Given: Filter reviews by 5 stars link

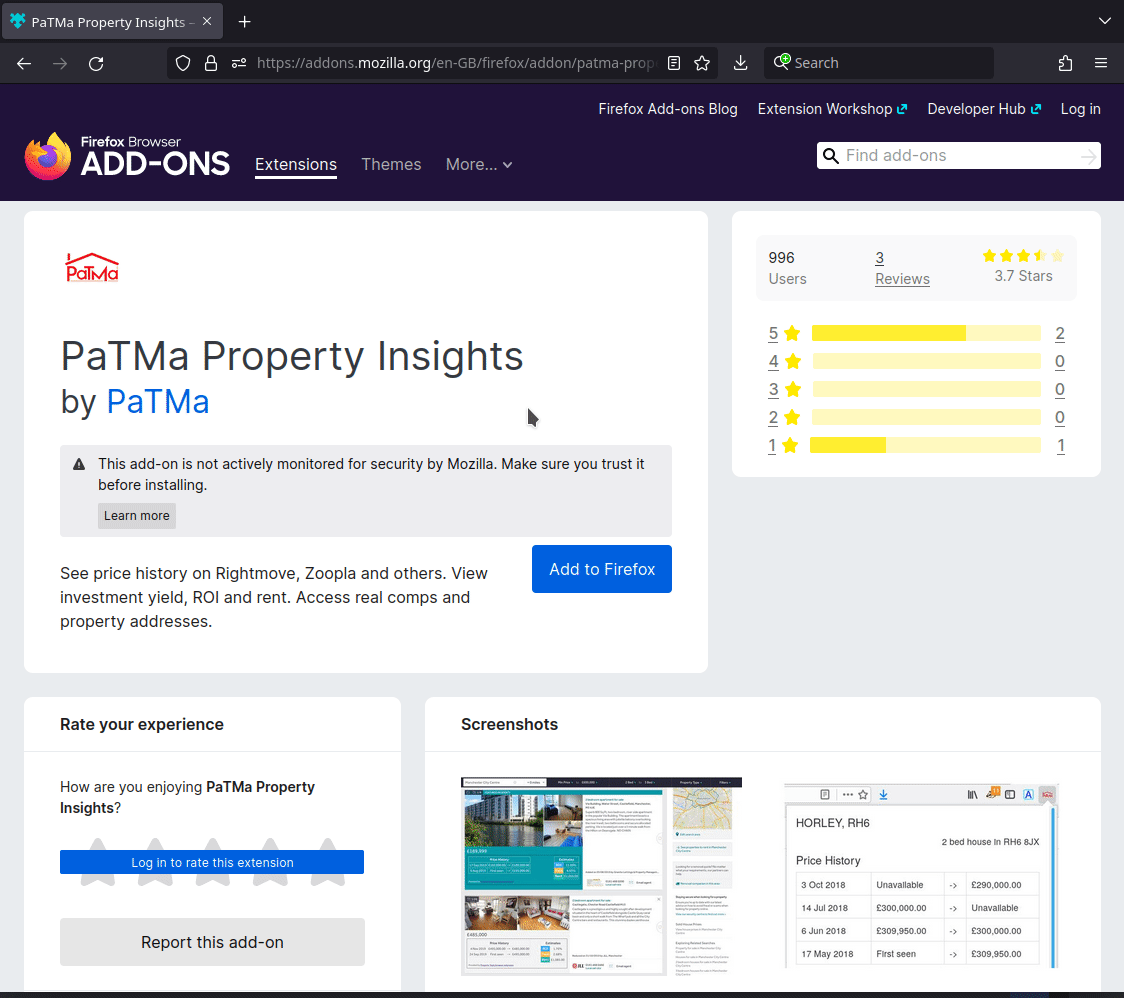Looking at the screenshot, I should click(773, 333).
